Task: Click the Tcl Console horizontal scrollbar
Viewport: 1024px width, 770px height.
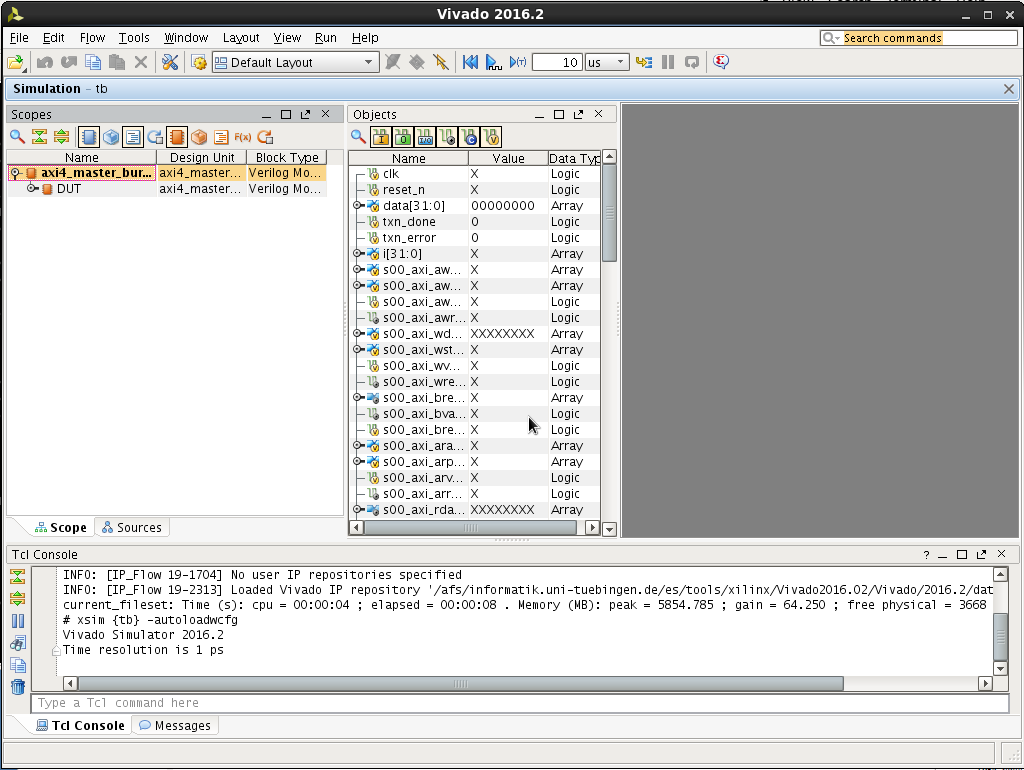Action: tap(461, 684)
